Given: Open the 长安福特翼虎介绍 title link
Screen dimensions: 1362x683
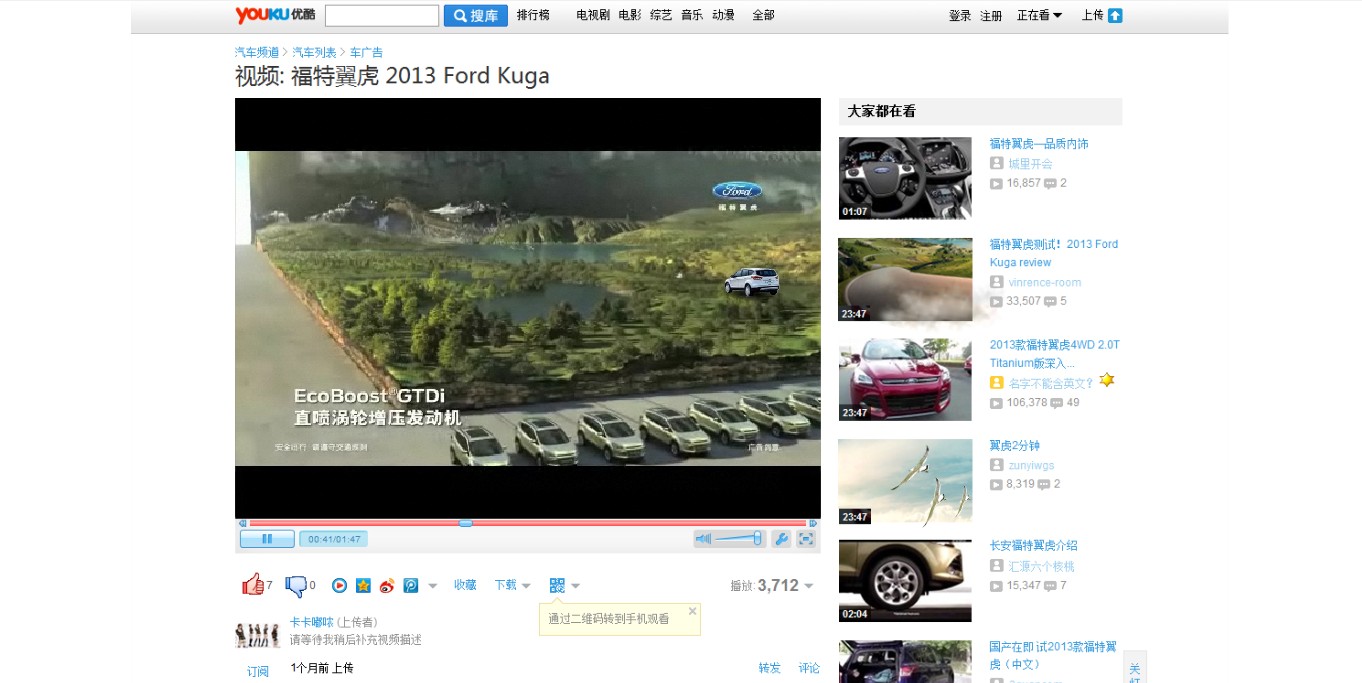Looking at the screenshot, I should tap(1034, 546).
